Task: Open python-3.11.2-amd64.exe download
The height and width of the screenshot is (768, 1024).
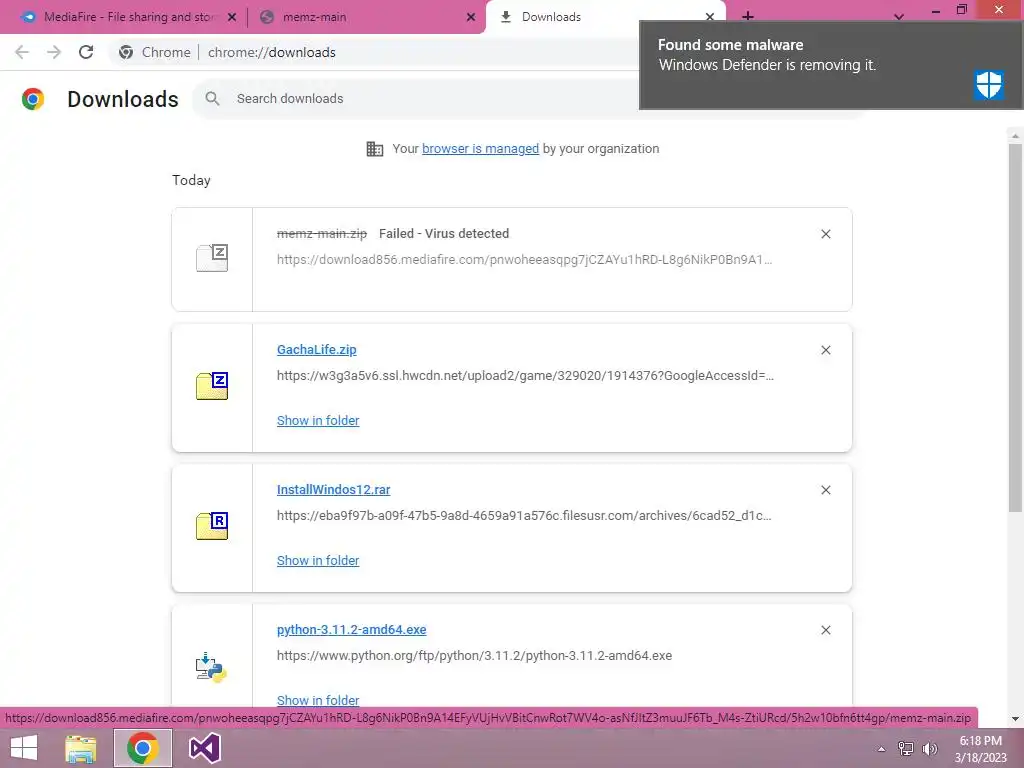Action: tap(351, 630)
